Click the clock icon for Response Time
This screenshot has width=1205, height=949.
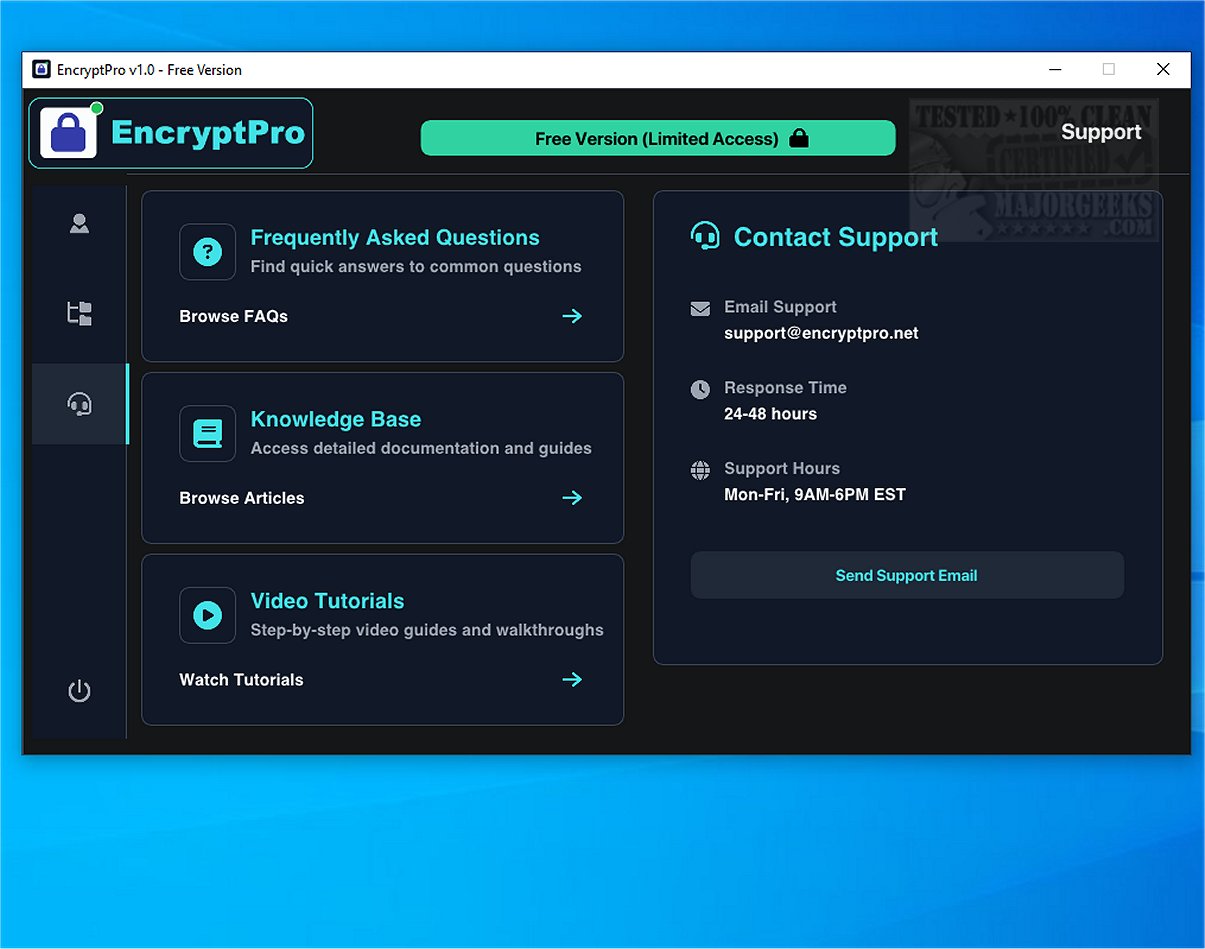pyautogui.click(x=700, y=389)
